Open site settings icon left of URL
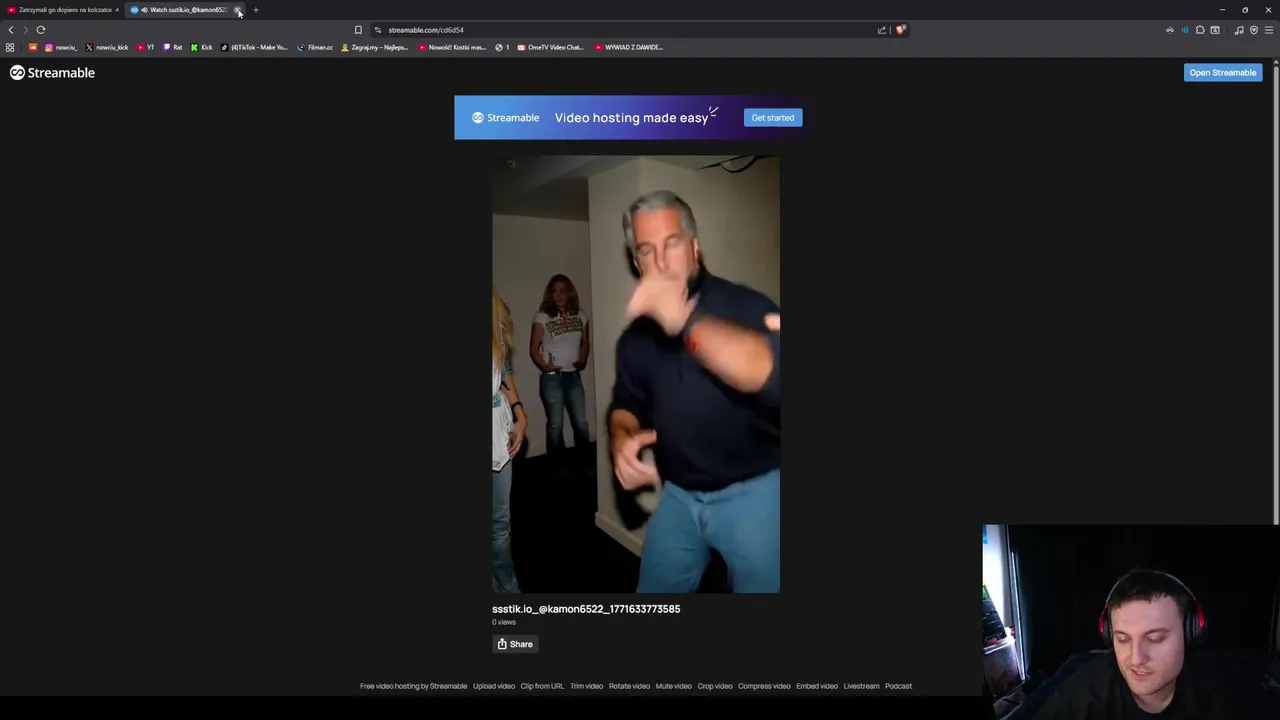This screenshot has width=1280, height=720. [378, 30]
